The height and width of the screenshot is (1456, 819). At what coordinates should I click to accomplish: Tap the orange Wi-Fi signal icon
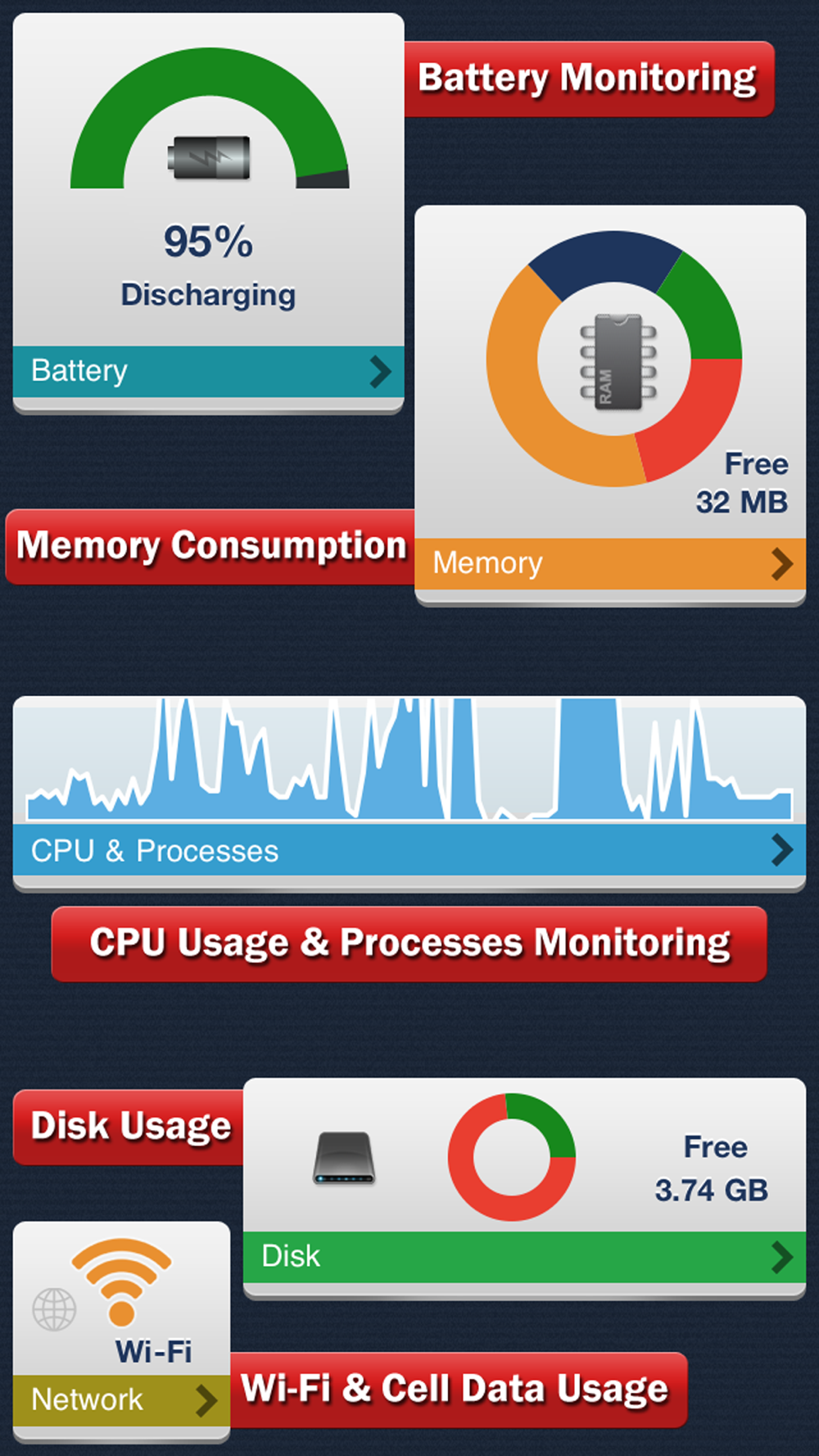coord(121,1281)
